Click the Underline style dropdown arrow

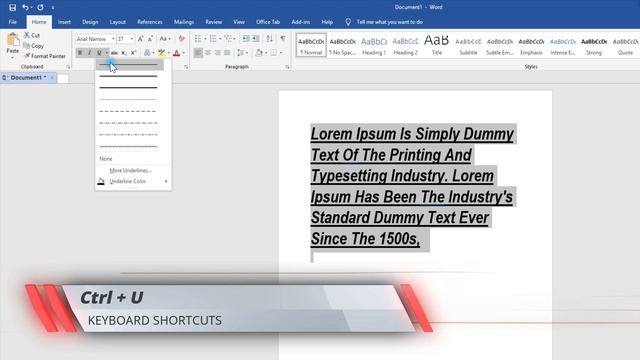(107, 53)
